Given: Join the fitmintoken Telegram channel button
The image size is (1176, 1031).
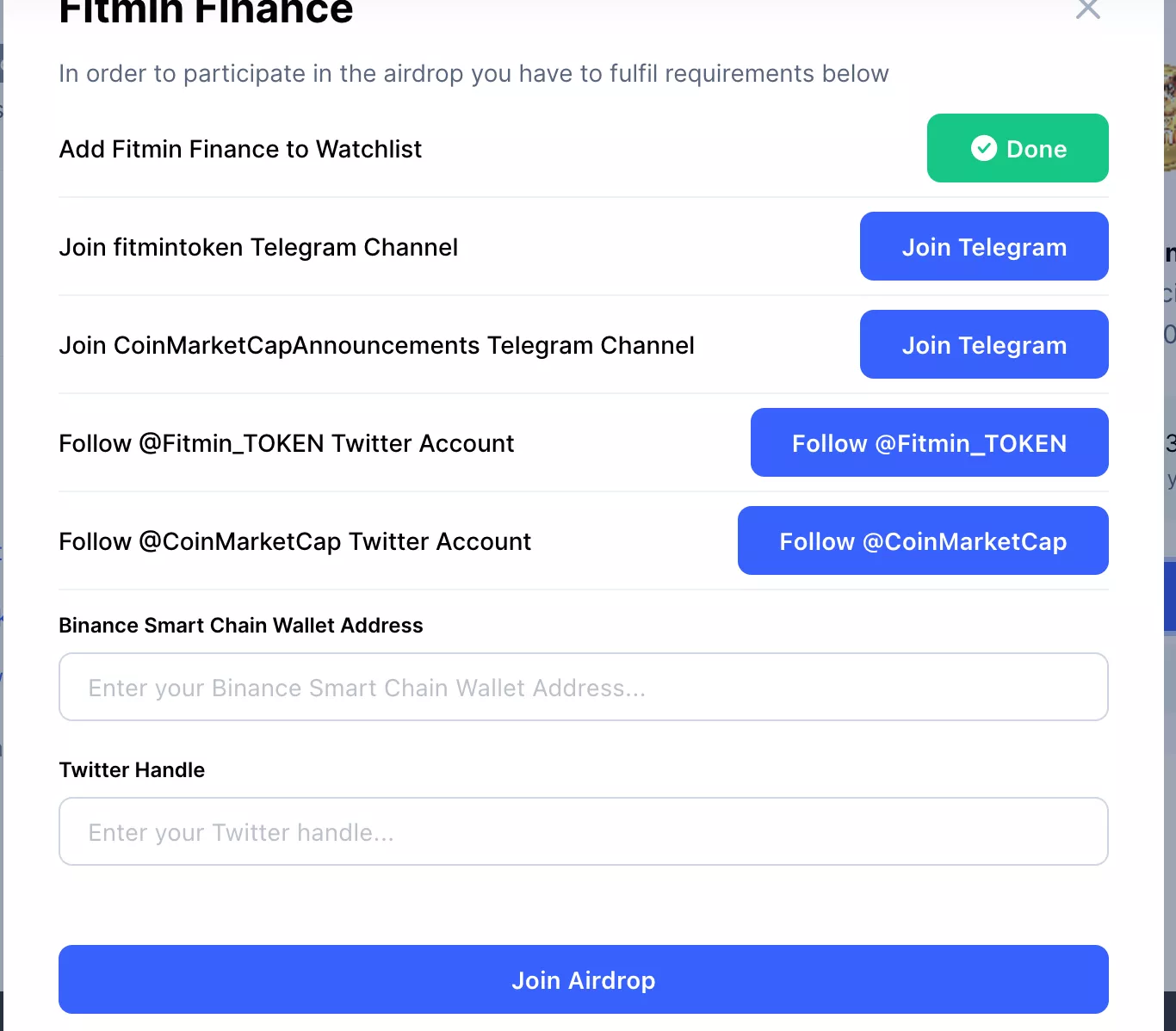Looking at the screenshot, I should [983, 247].
